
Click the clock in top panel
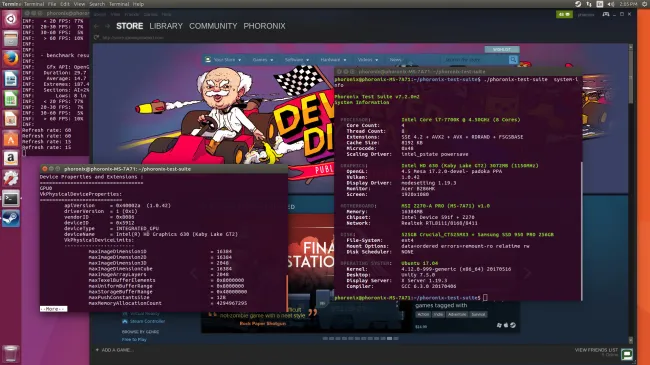tap(628, 4)
